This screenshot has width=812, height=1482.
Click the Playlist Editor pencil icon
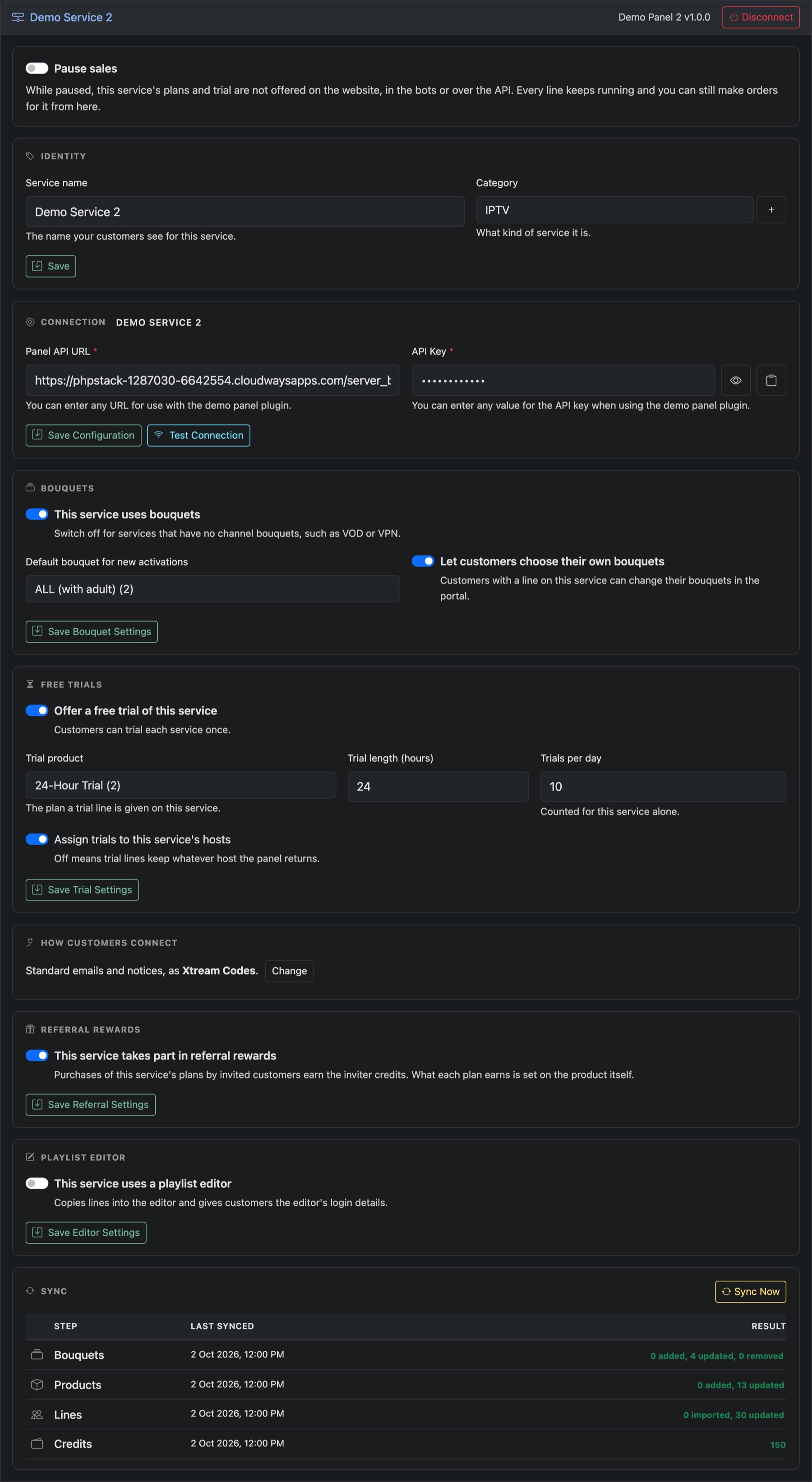[30, 1157]
